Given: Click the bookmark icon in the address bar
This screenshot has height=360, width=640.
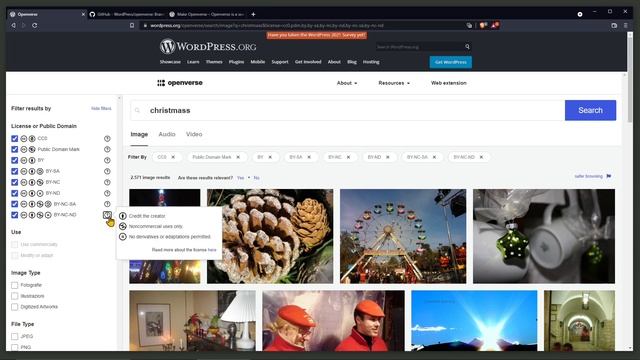Looking at the screenshot, I should coord(132,25).
